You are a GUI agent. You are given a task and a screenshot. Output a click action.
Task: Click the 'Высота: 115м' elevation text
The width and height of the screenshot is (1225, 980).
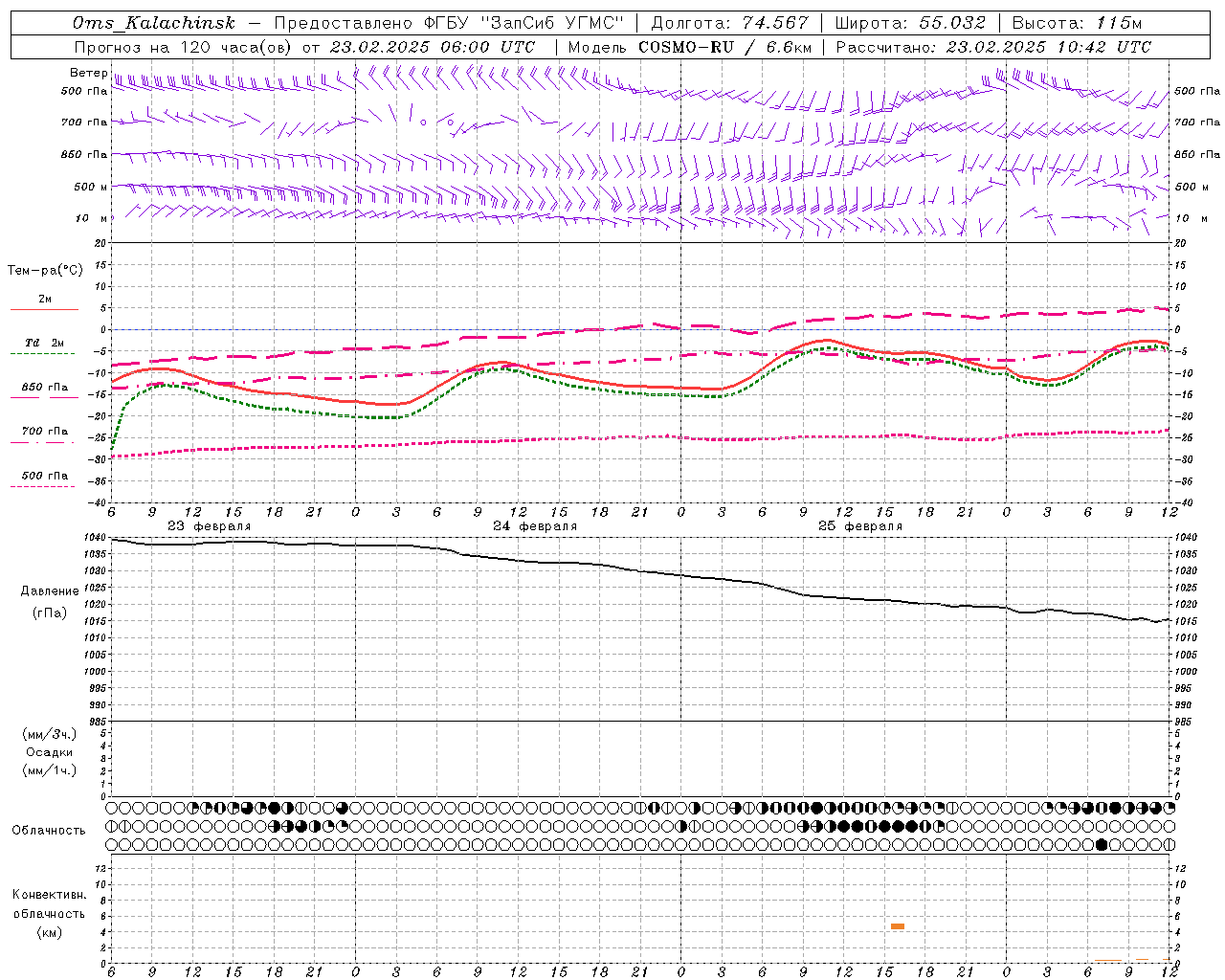[1077, 24]
